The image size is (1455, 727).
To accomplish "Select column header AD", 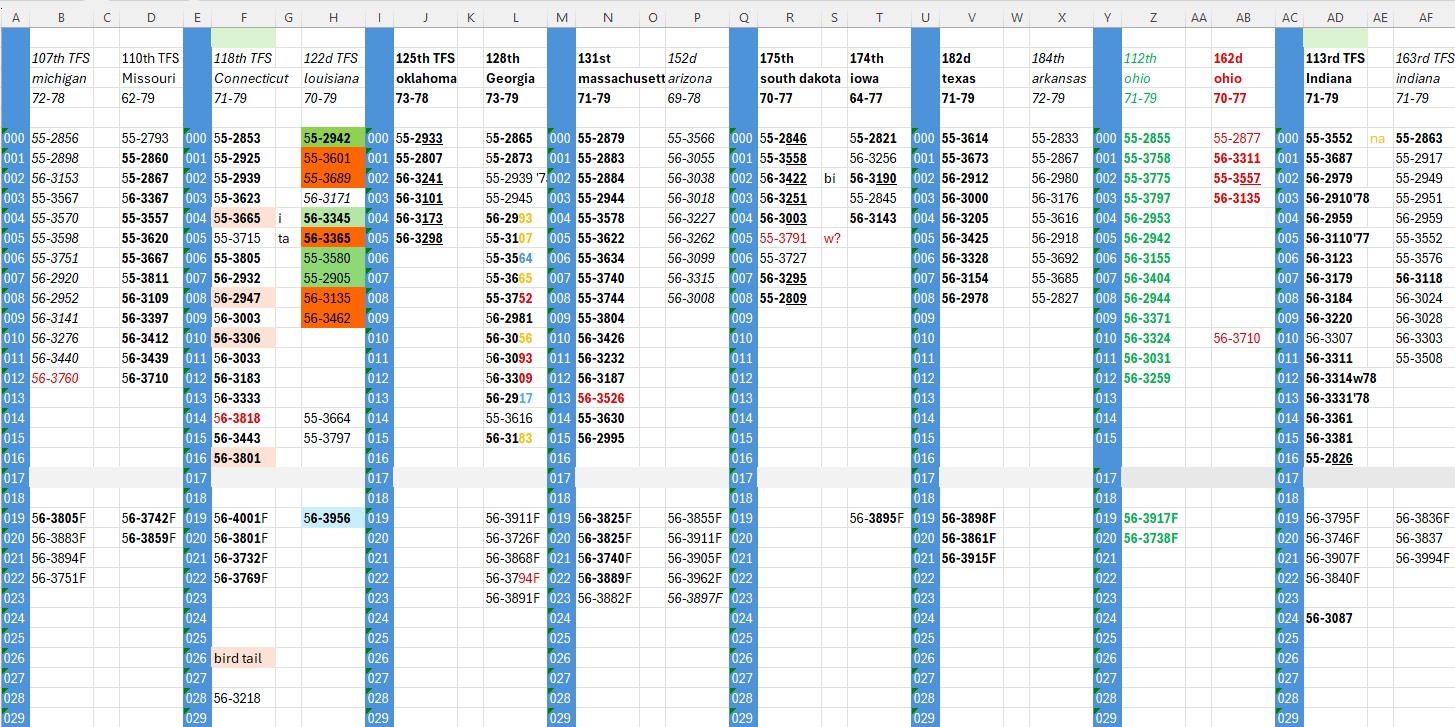I will tap(1335, 18).
